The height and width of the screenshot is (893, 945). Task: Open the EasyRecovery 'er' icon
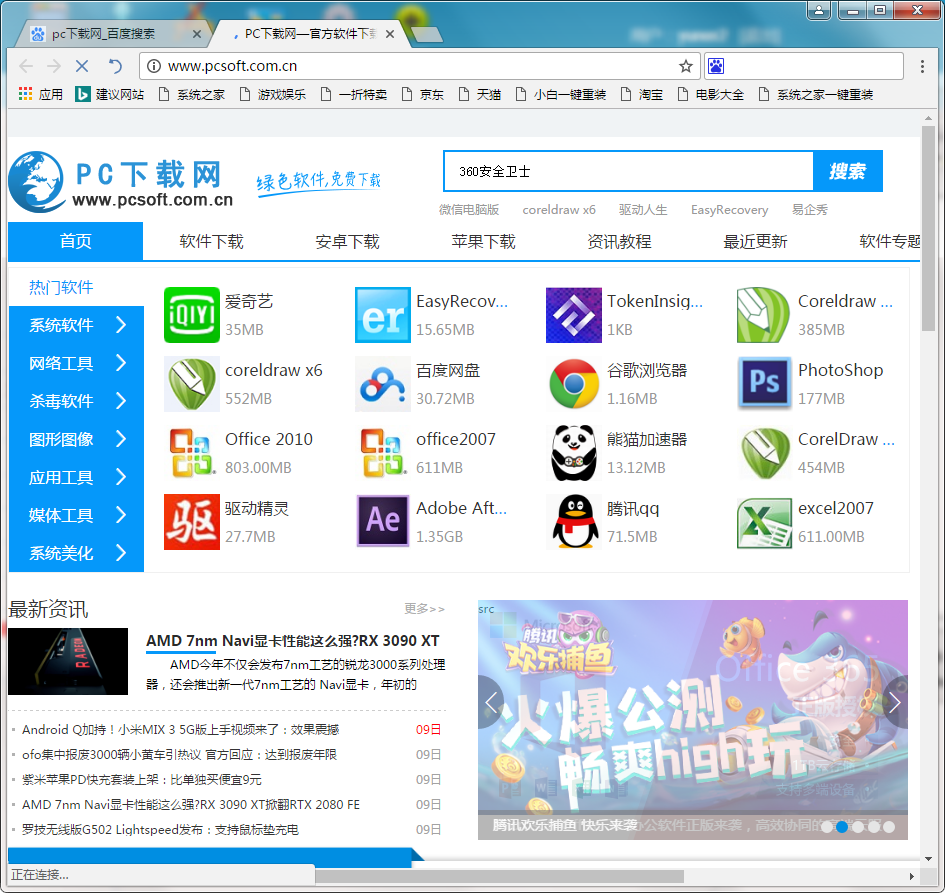click(383, 315)
